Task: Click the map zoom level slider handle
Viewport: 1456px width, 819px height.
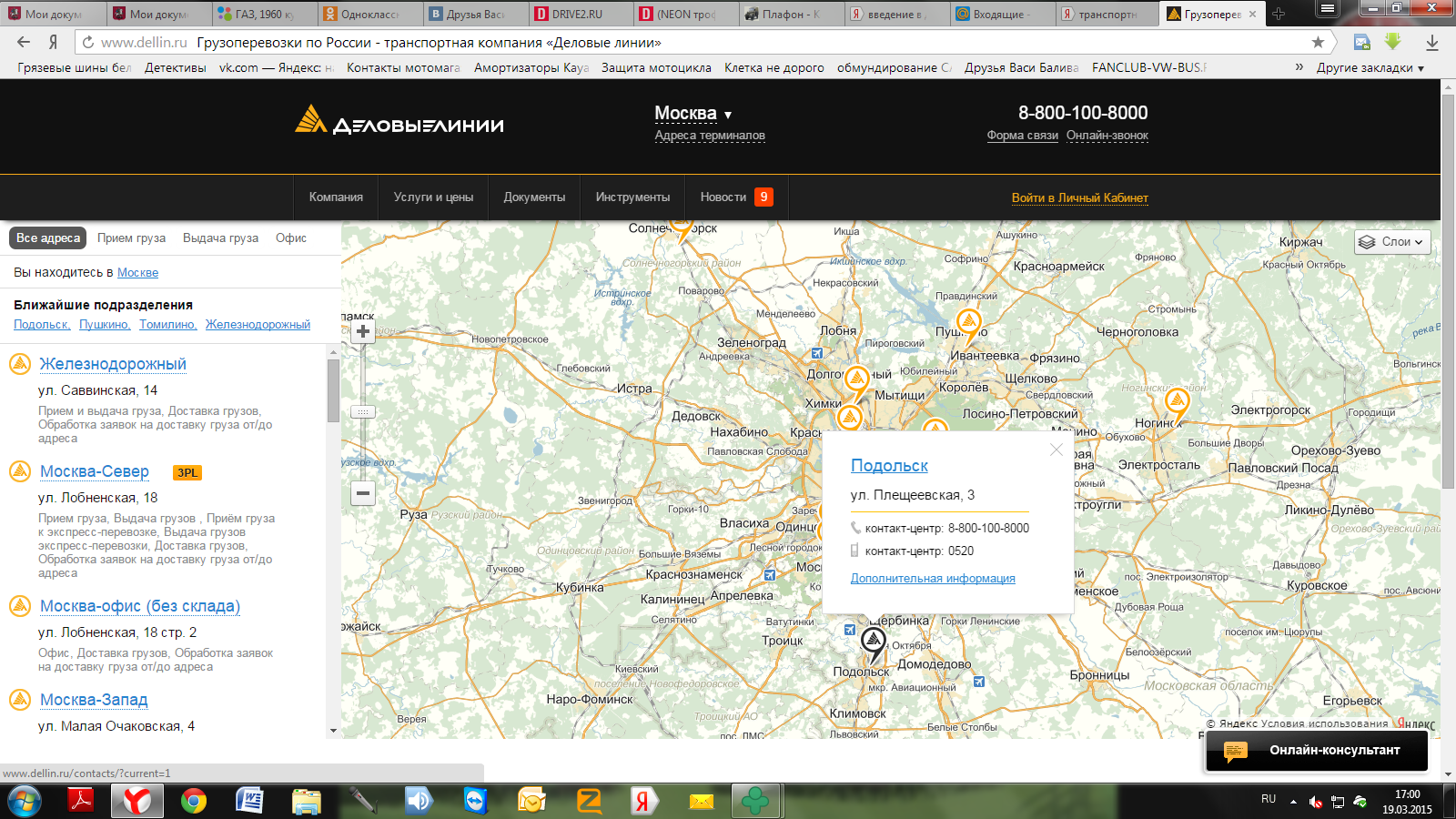Action: (x=363, y=412)
